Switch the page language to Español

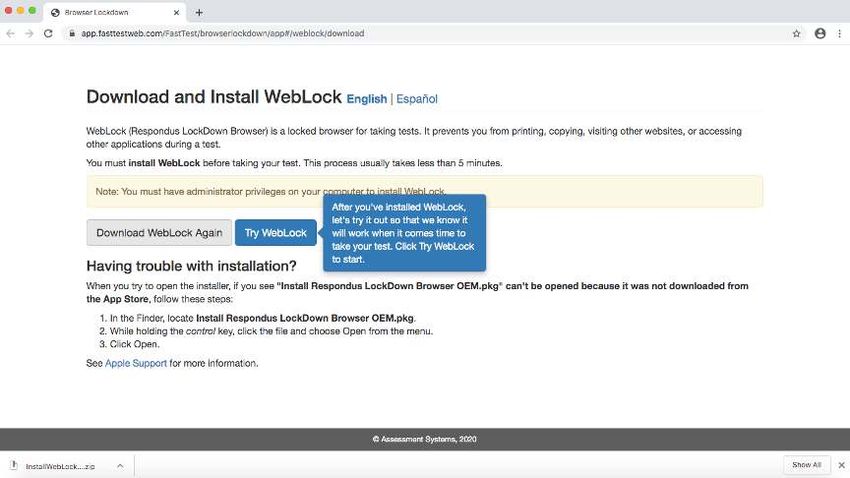point(417,99)
